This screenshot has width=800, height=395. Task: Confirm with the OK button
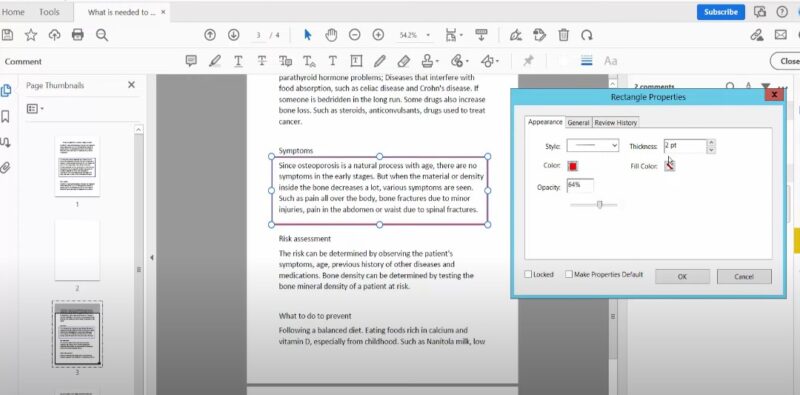tap(682, 277)
